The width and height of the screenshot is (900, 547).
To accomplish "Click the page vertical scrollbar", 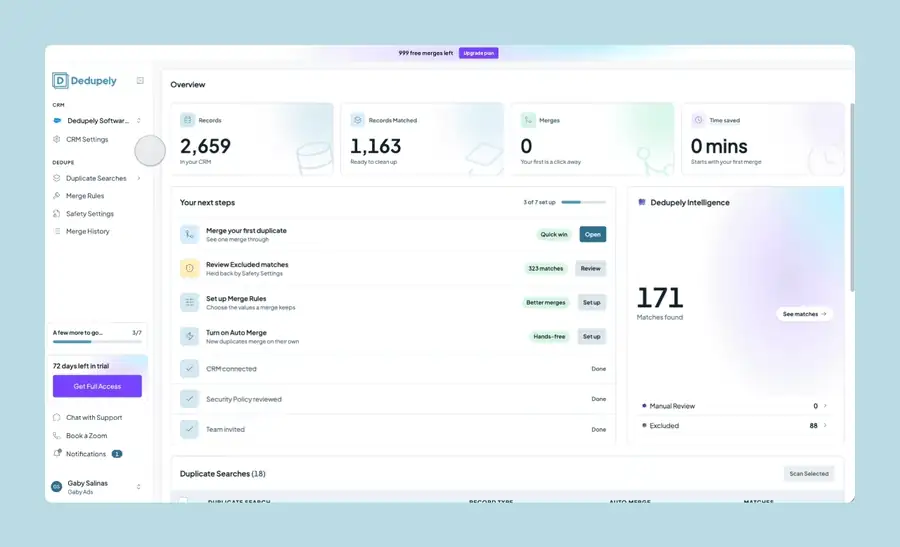I will click(x=852, y=198).
